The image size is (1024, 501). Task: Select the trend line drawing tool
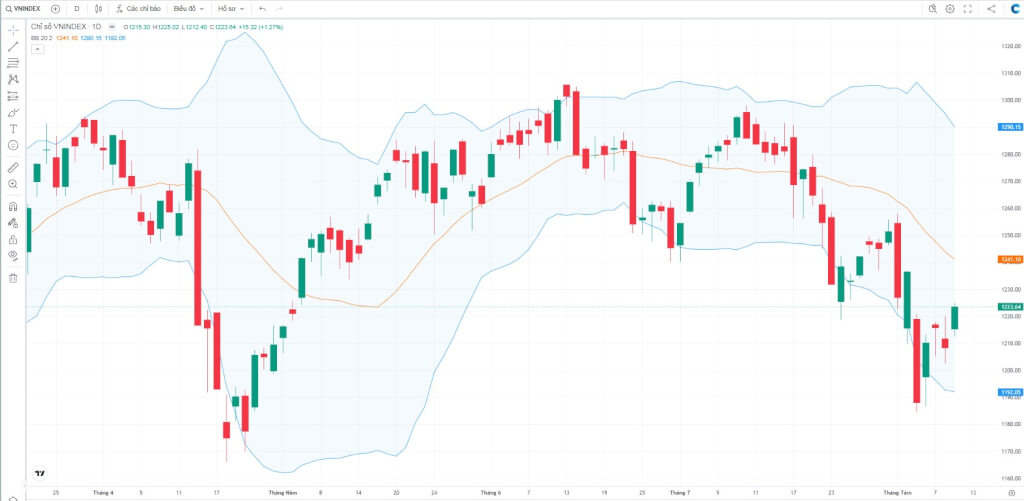pyautogui.click(x=13, y=46)
